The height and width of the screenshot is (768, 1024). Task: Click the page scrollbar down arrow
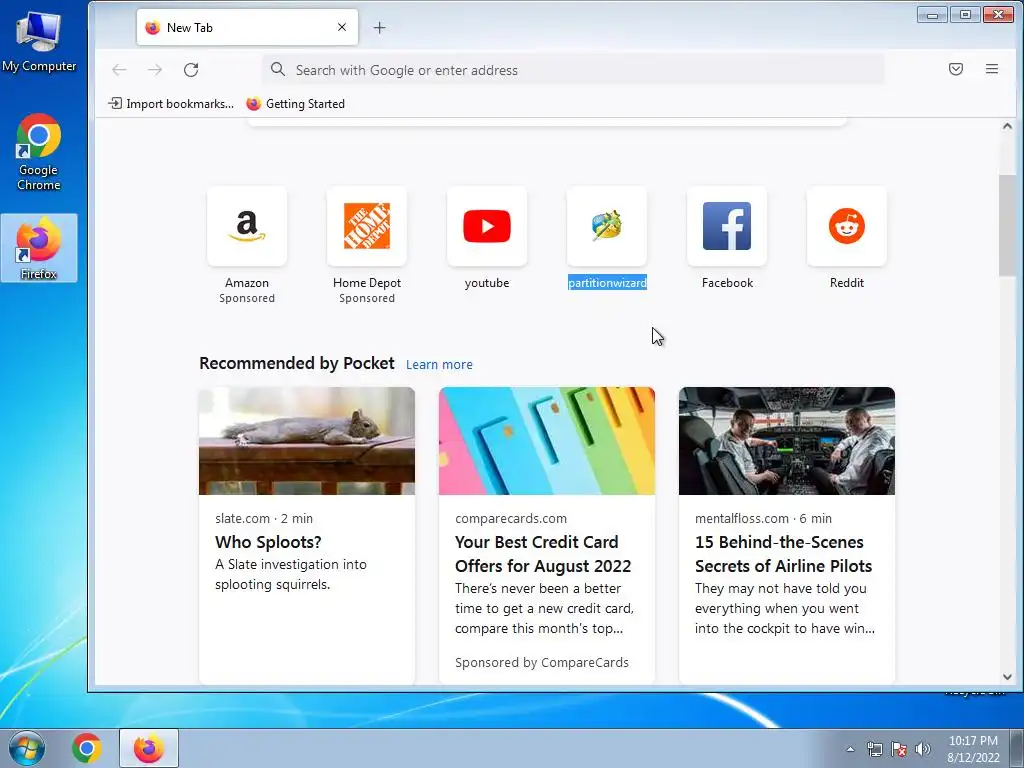[x=1007, y=677]
